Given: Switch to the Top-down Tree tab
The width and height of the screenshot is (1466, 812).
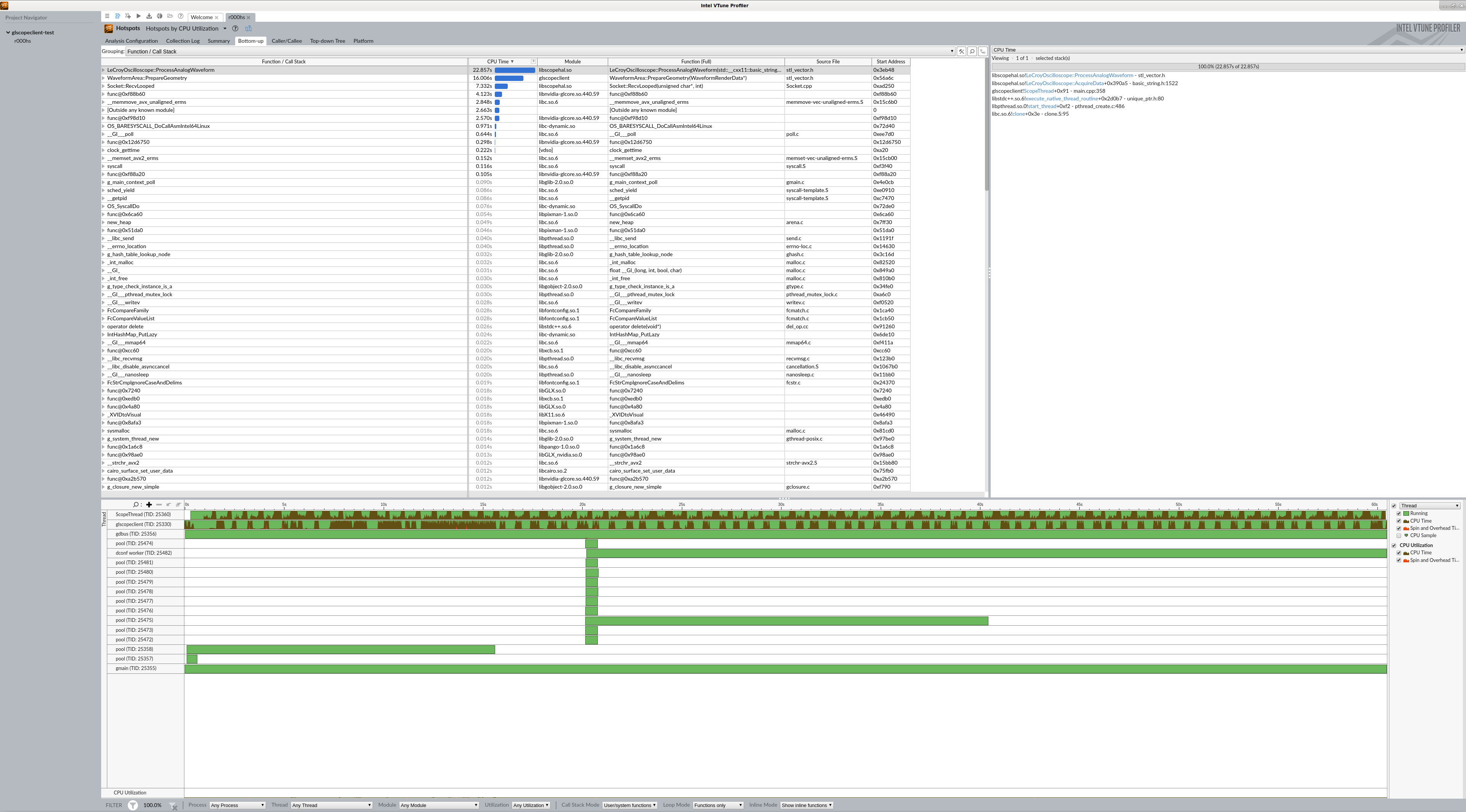Looking at the screenshot, I should (327, 41).
